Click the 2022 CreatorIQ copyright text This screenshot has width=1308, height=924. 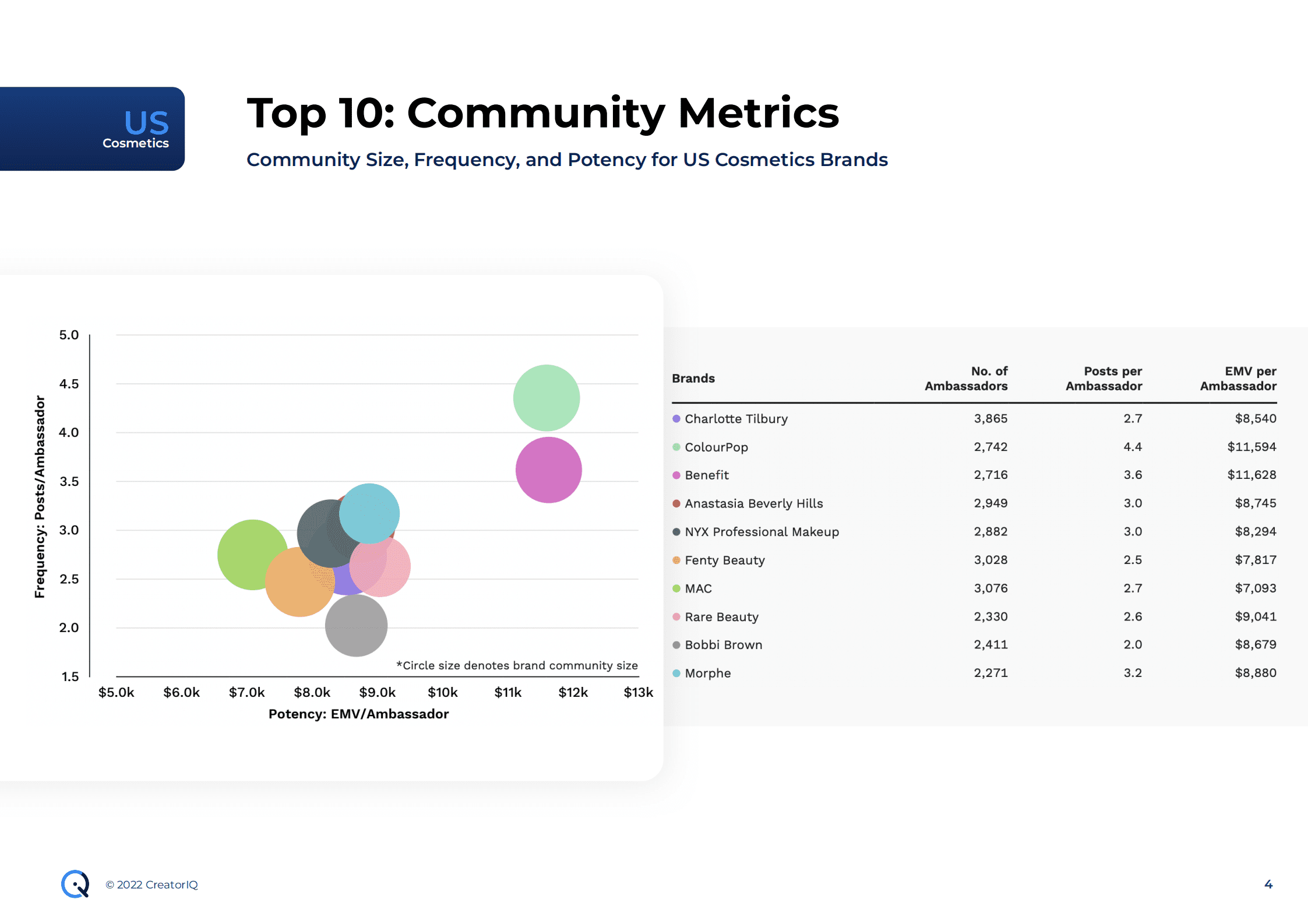click(151, 884)
